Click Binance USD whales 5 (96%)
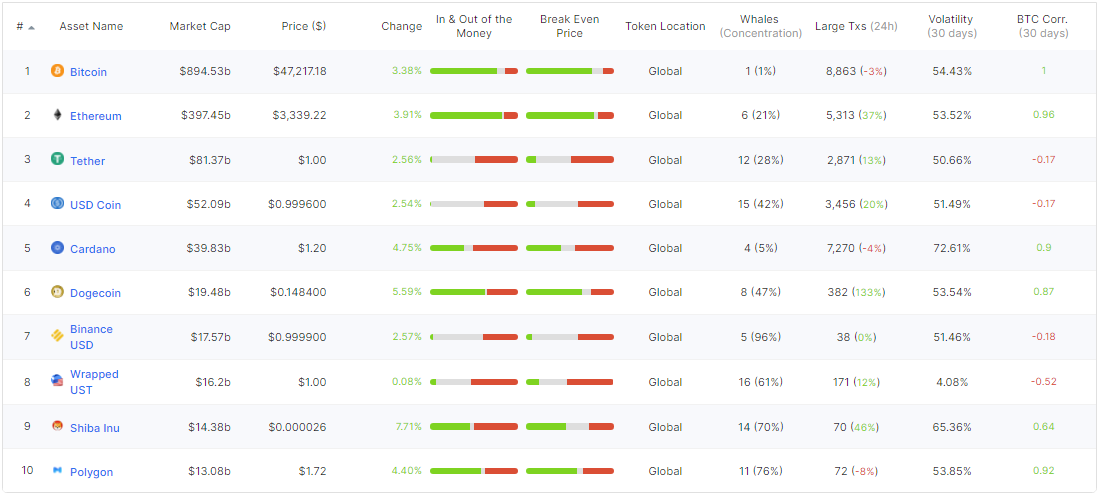The height and width of the screenshot is (496, 1099). (760, 337)
